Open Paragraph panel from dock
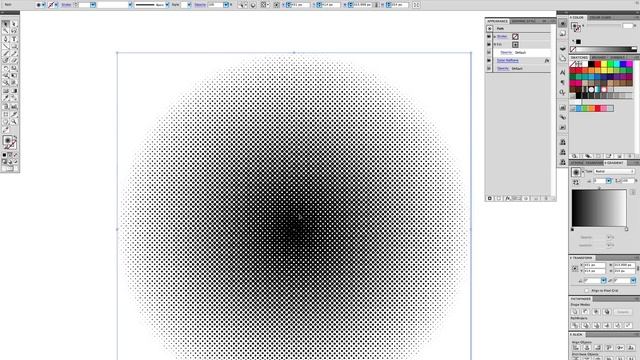 pos(562,82)
